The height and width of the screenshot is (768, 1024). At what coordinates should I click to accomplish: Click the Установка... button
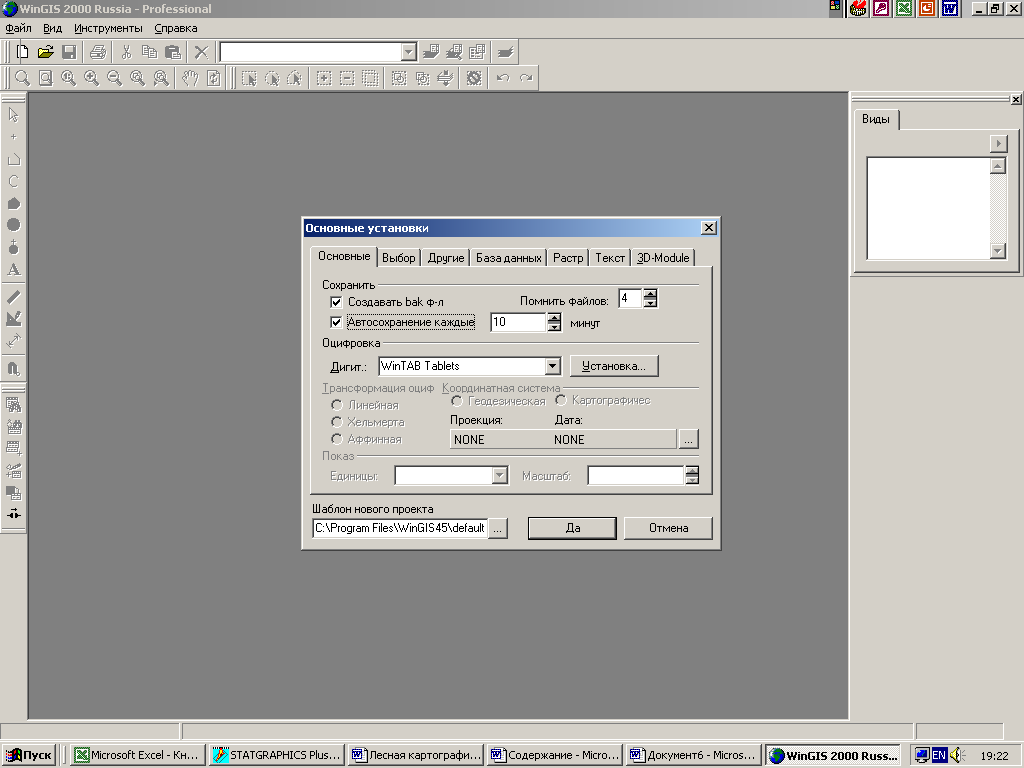[614, 366]
